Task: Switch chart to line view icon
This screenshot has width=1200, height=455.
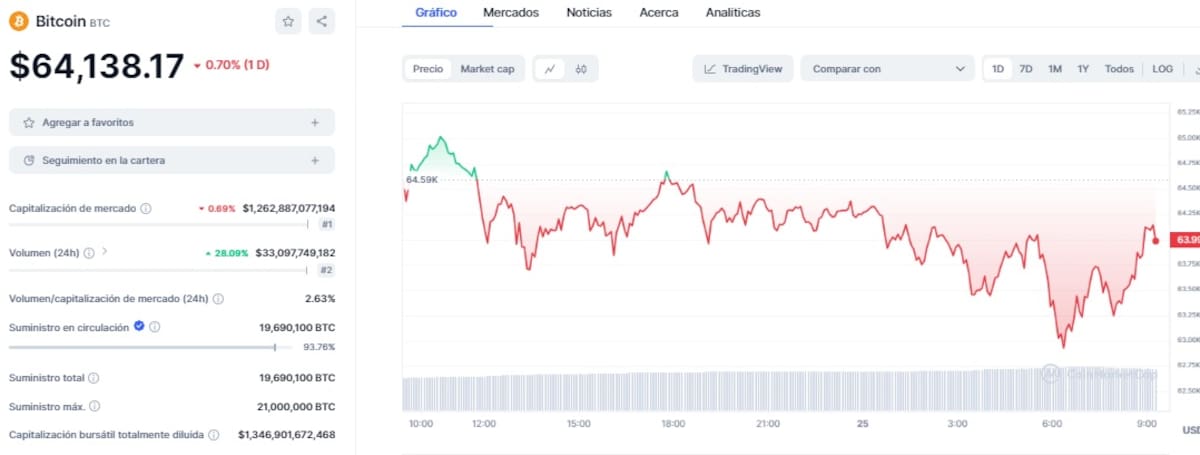Action: coord(550,69)
